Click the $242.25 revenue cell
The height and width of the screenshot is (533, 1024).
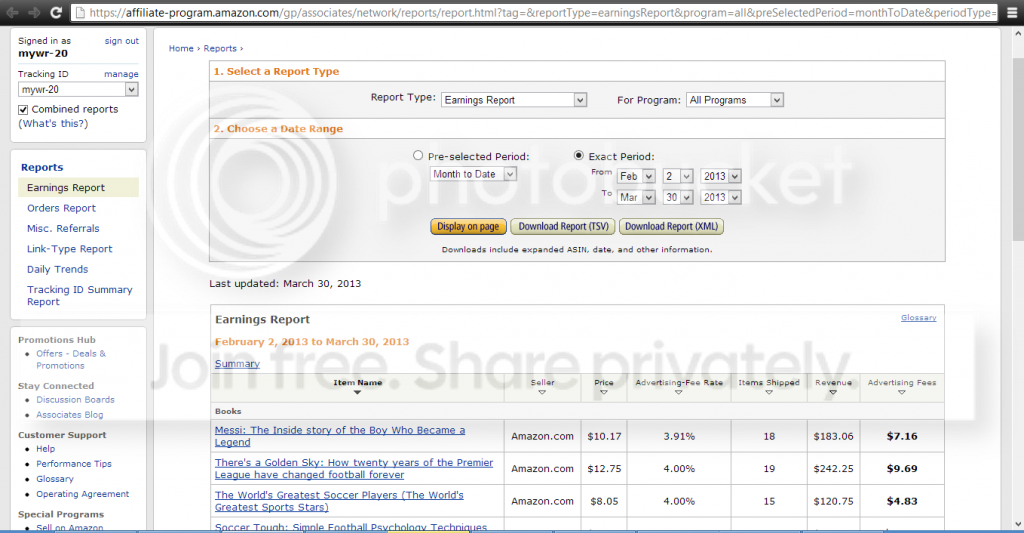833,468
